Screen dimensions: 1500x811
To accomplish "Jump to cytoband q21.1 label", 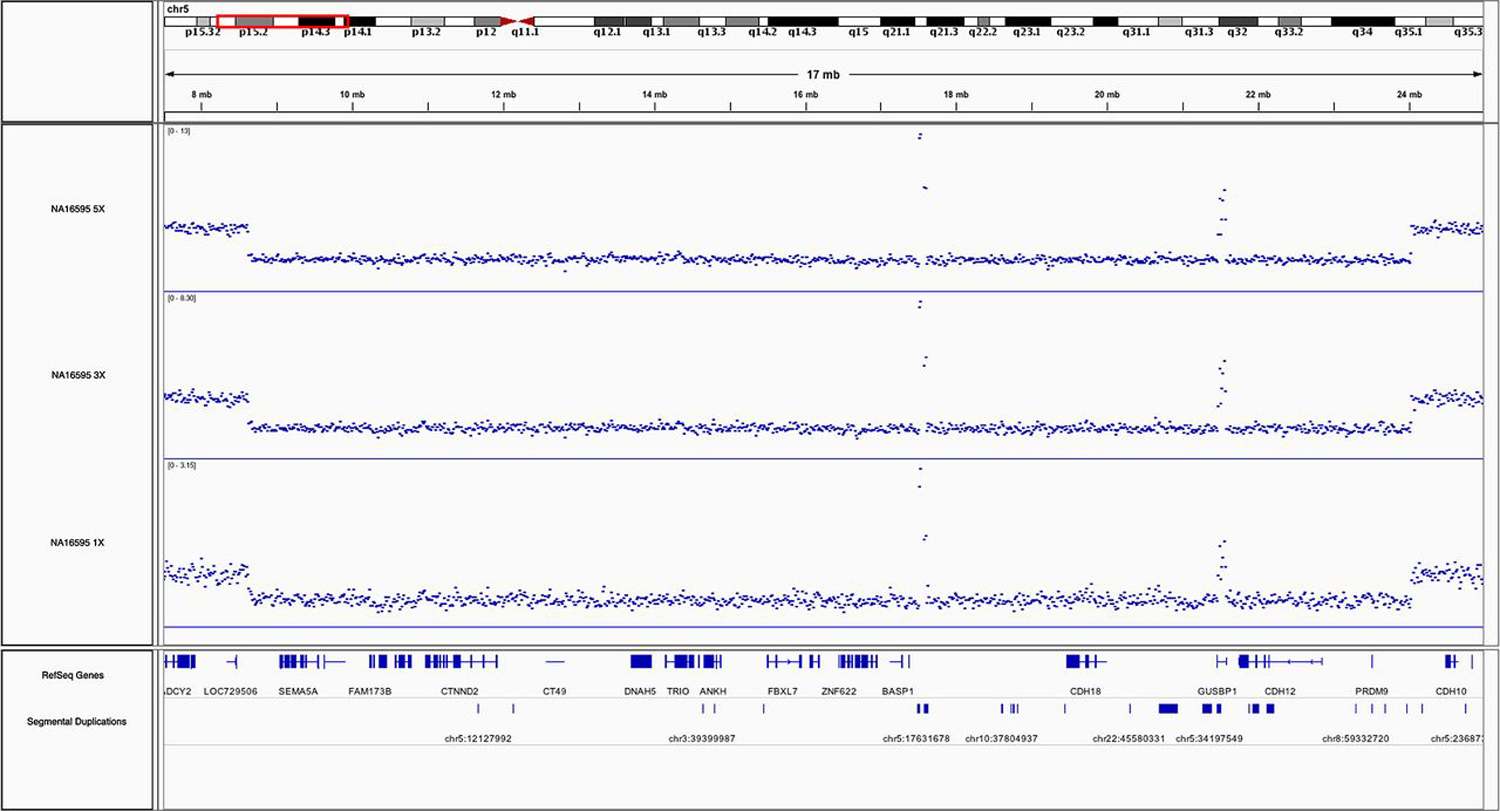I will [x=897, y=33].
